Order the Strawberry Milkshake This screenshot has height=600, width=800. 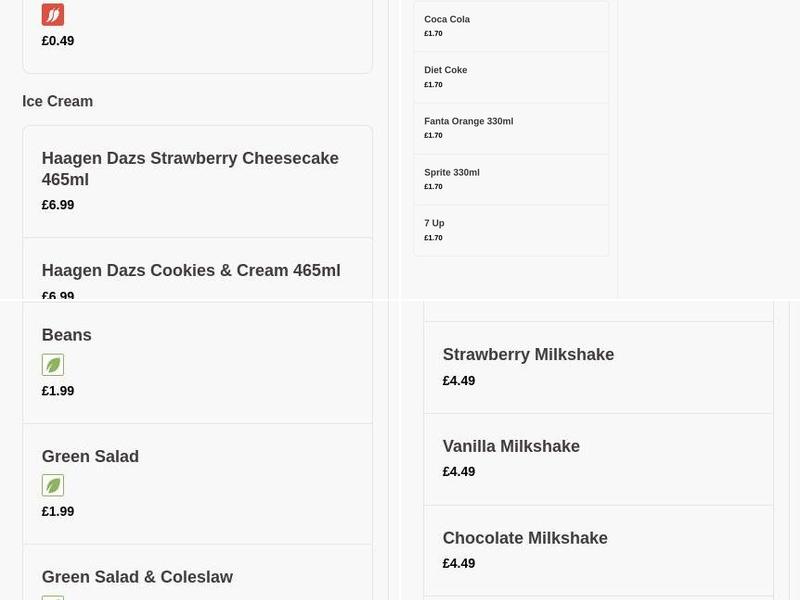click(528, 355)
